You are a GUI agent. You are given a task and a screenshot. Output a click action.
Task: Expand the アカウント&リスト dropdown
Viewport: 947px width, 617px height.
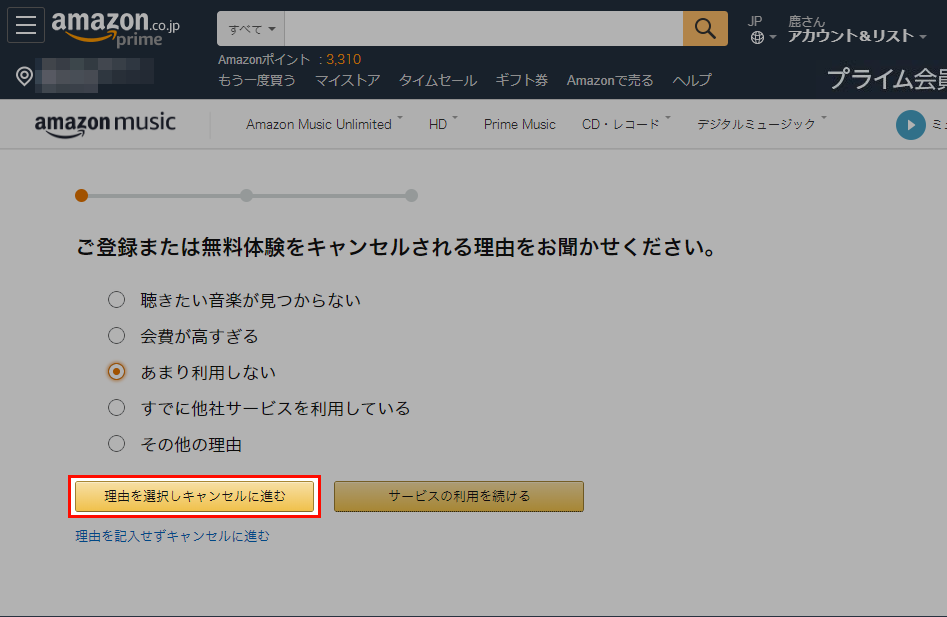click(856, 36)
